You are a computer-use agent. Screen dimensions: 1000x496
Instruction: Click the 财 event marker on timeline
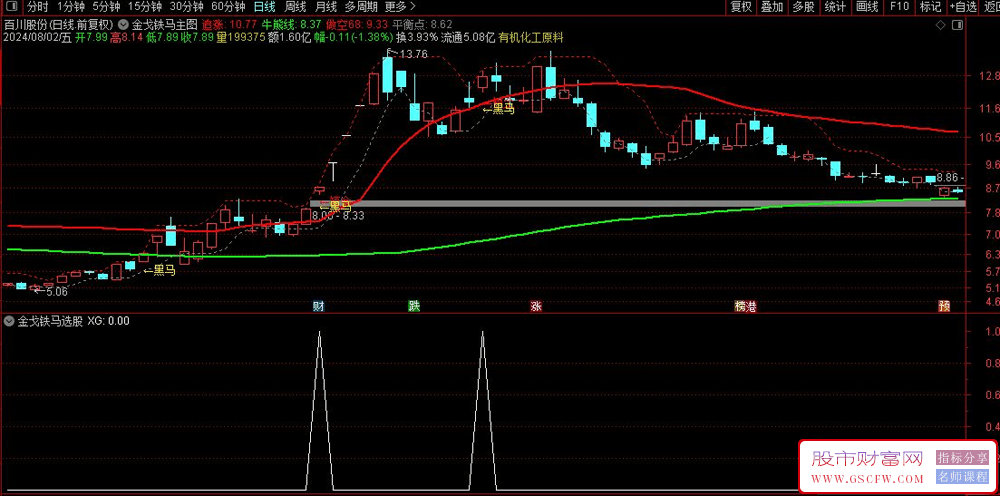(318, 307)
